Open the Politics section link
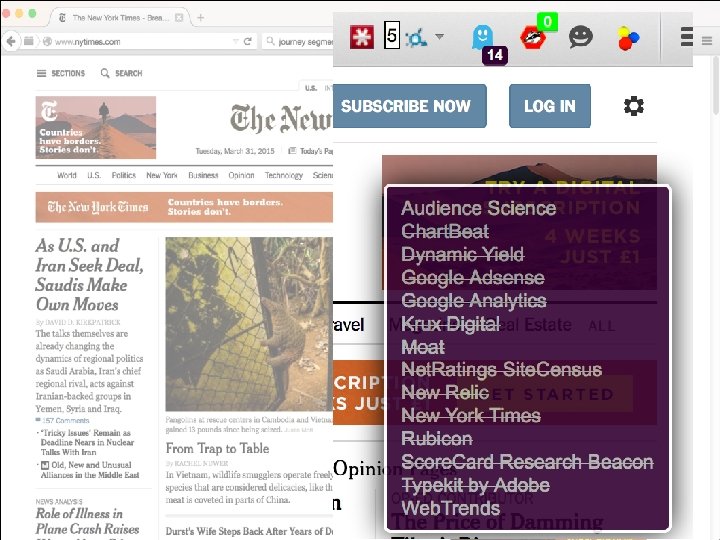720x540 pixels. 124,175
